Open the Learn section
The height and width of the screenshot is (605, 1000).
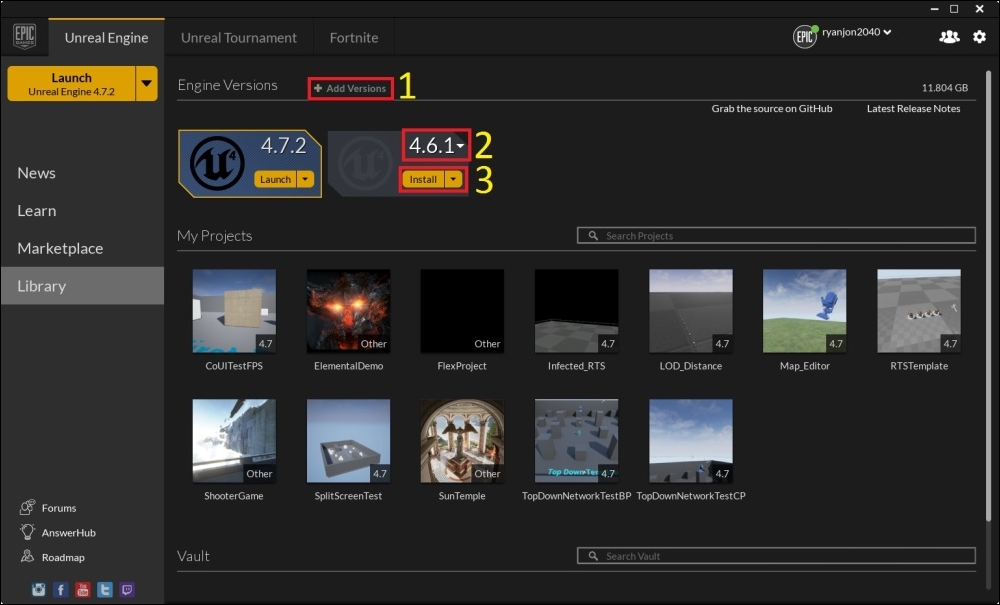tap(36, 210)
